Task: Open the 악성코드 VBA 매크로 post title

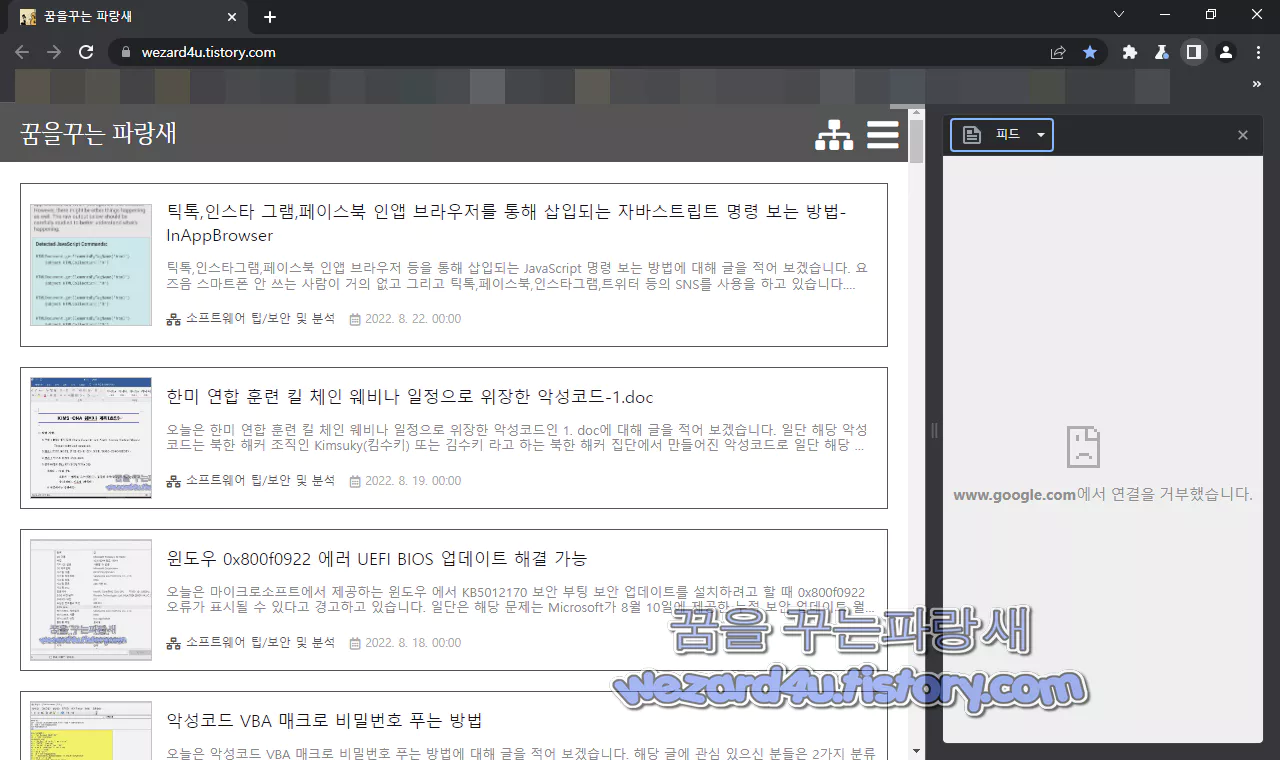Action: 325,721
